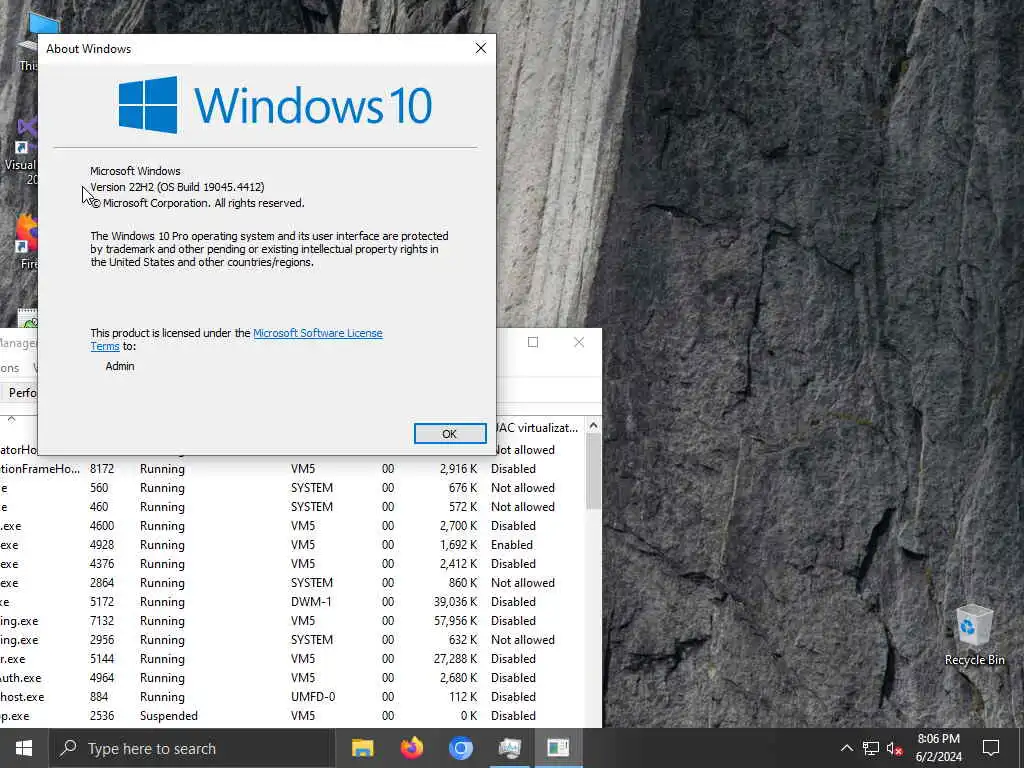Screen dimensions: 1024x768
Task: Select the auth.exe process row
Action: click(x=293, y=677)
